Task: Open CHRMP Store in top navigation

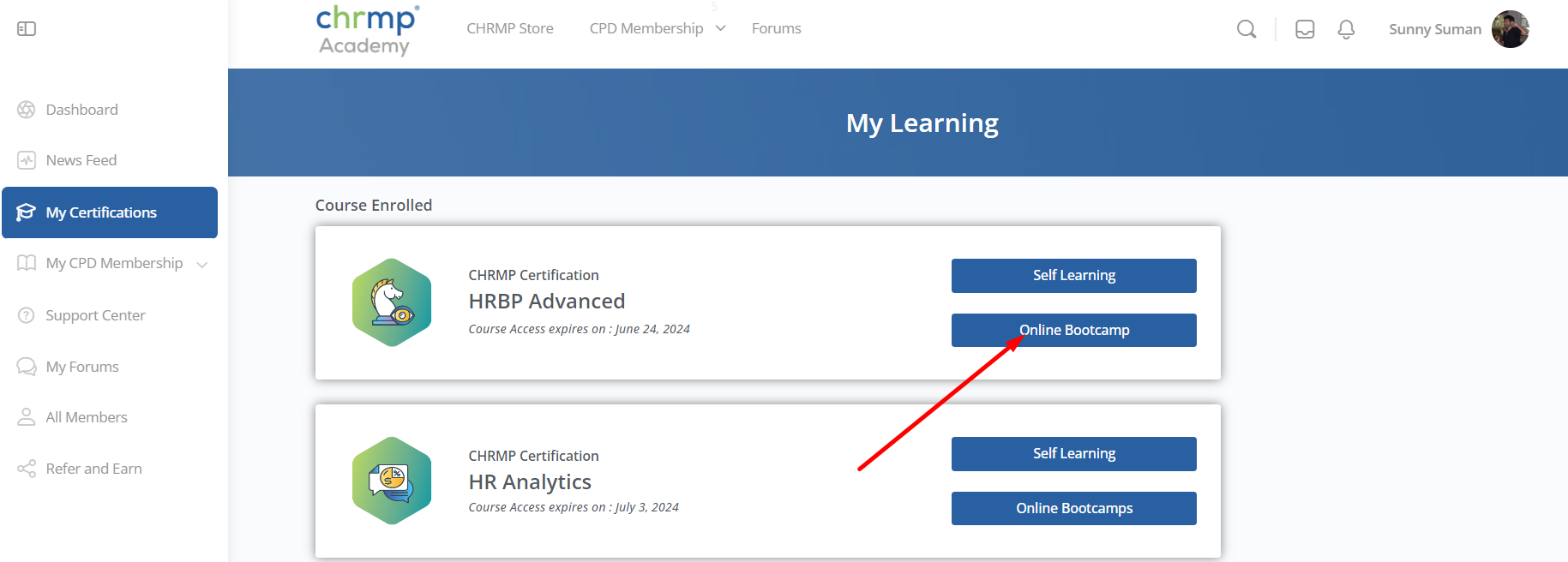Action: pos(510,28)
